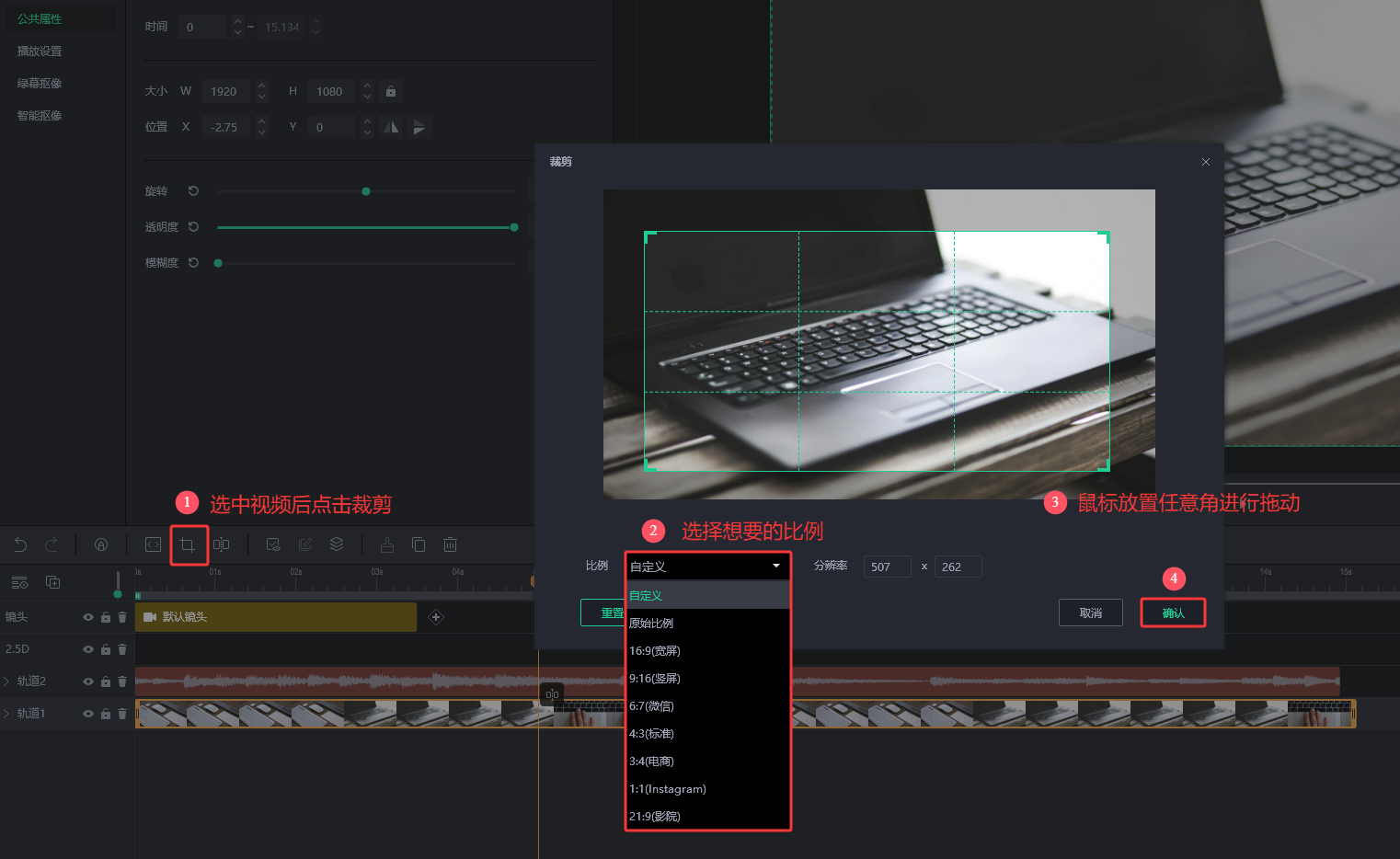Reset rotation with the 旋转 reset icon
The image size is (1400, 859).
[193, 191]
